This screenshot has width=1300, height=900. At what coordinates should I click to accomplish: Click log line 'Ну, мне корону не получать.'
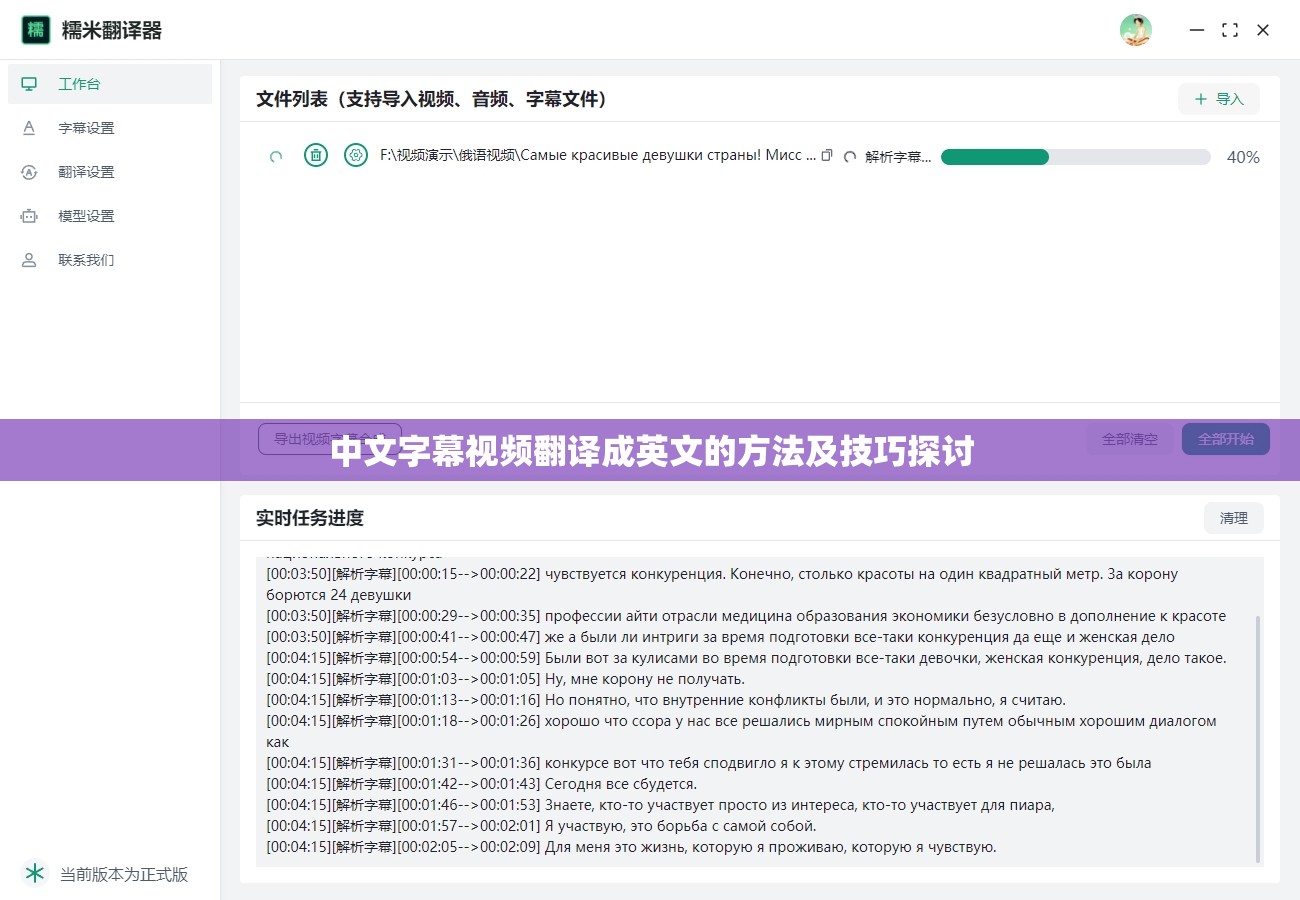[506, 679]
